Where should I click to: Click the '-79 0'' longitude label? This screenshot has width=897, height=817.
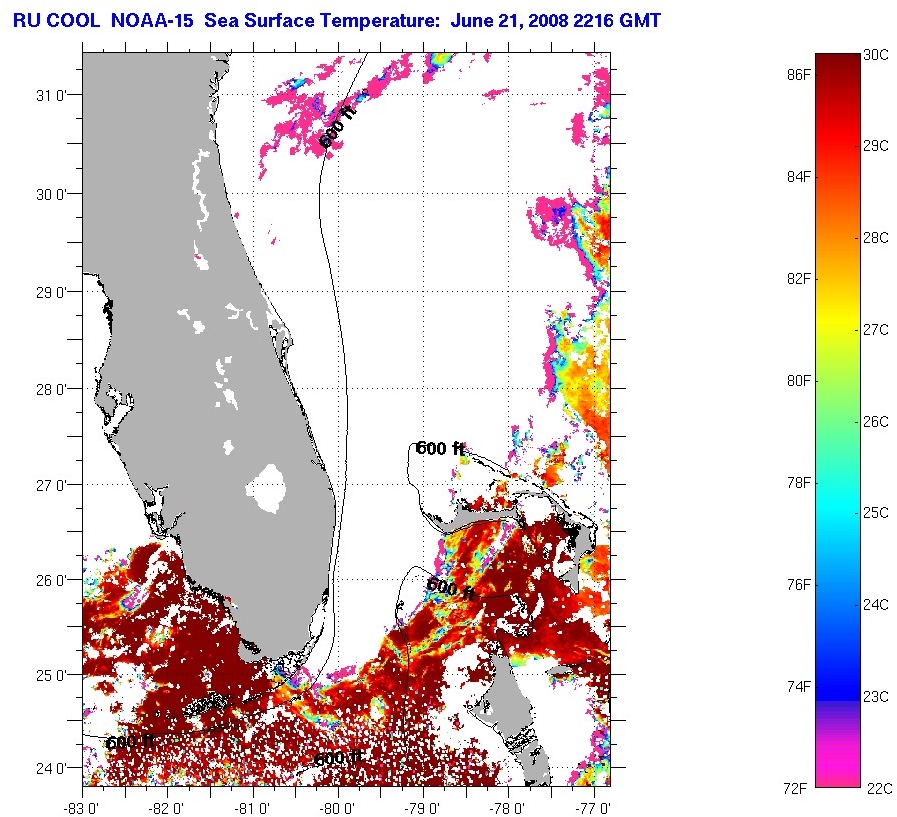[422, 808]
